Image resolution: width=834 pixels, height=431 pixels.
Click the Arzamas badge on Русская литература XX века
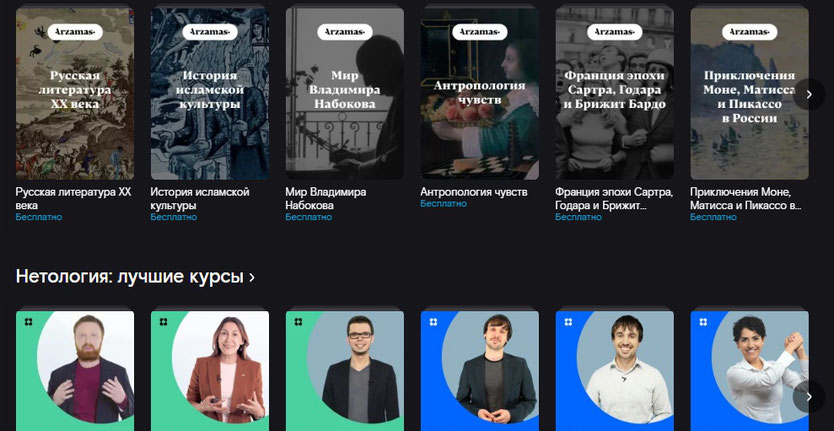pyautogui.click(x=75, y=32)
